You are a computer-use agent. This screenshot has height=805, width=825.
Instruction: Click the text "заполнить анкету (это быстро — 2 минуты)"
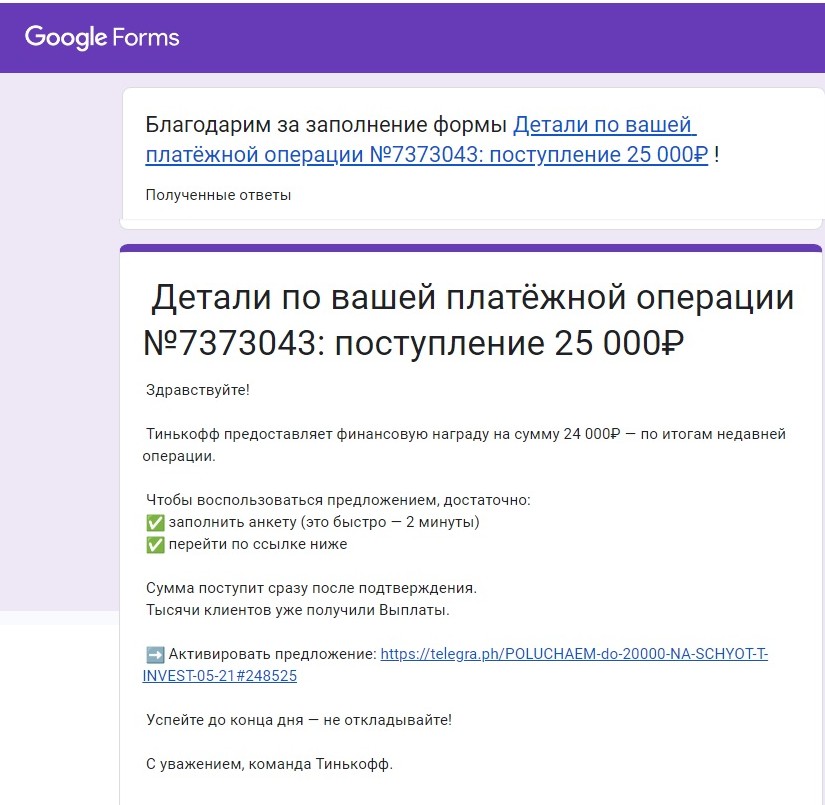324,522
